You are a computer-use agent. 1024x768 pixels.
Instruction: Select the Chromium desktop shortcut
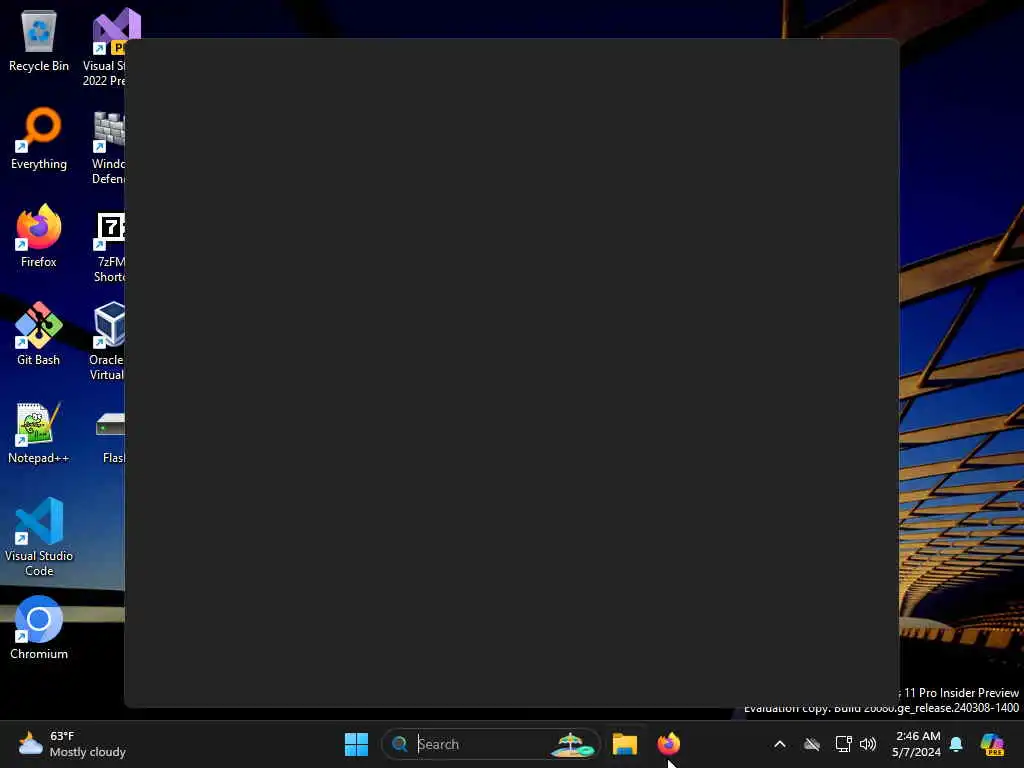(39, 628)
